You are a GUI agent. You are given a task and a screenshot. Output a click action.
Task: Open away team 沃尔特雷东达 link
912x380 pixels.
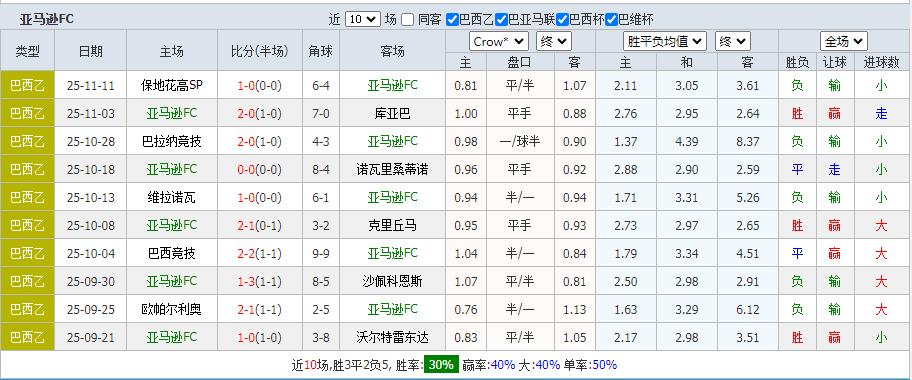tap(393, 338)
